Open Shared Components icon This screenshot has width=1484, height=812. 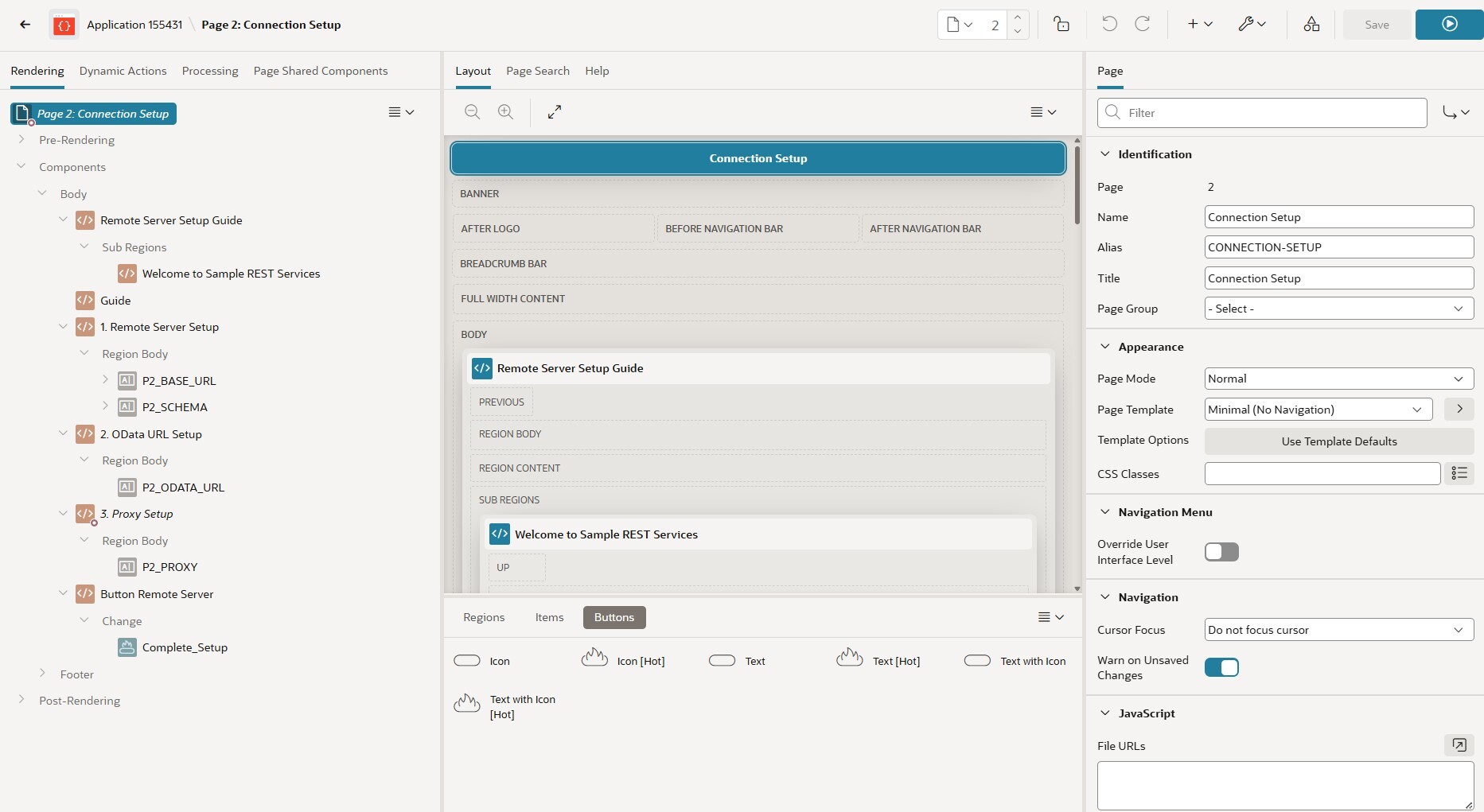(1311, 25)
